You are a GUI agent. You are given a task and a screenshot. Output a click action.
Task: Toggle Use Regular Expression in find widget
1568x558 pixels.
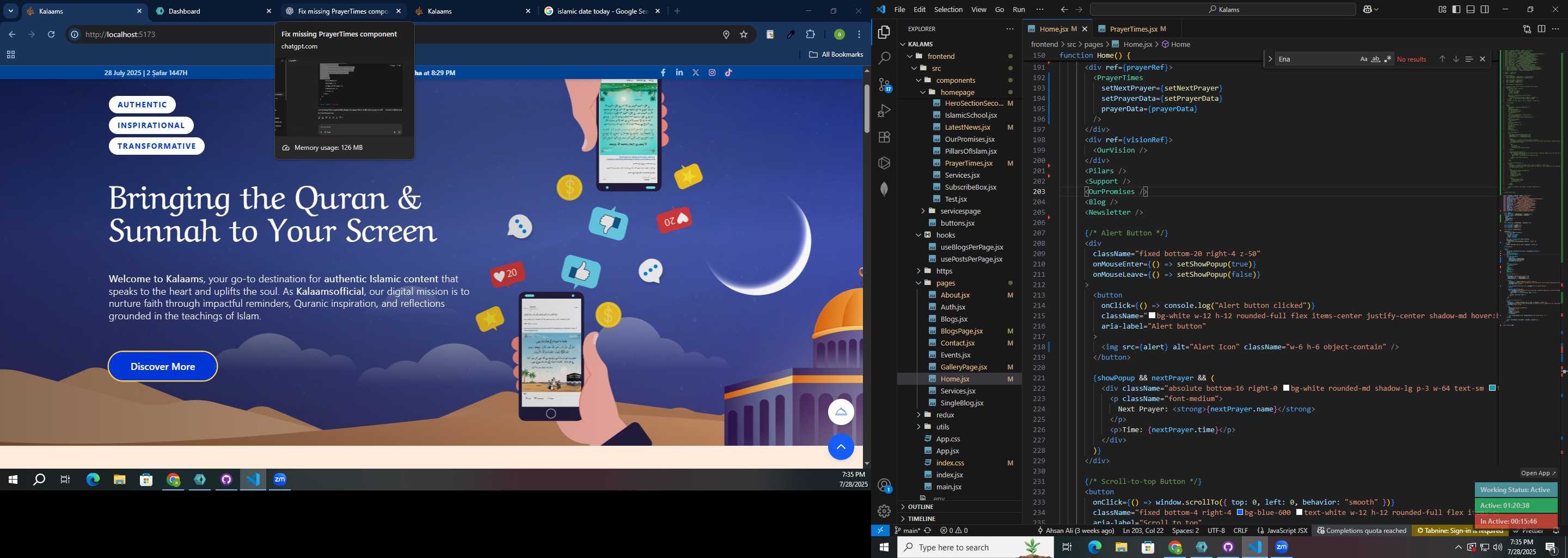(x=1388, y=59)
